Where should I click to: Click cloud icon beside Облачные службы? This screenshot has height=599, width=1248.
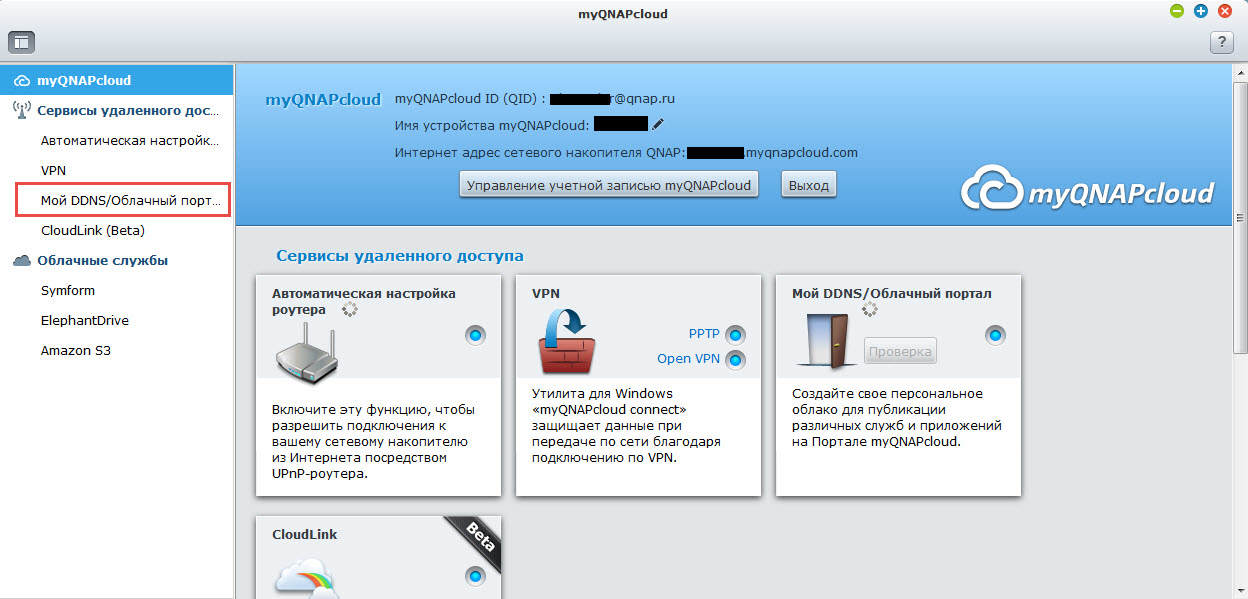tap(22, 261)
